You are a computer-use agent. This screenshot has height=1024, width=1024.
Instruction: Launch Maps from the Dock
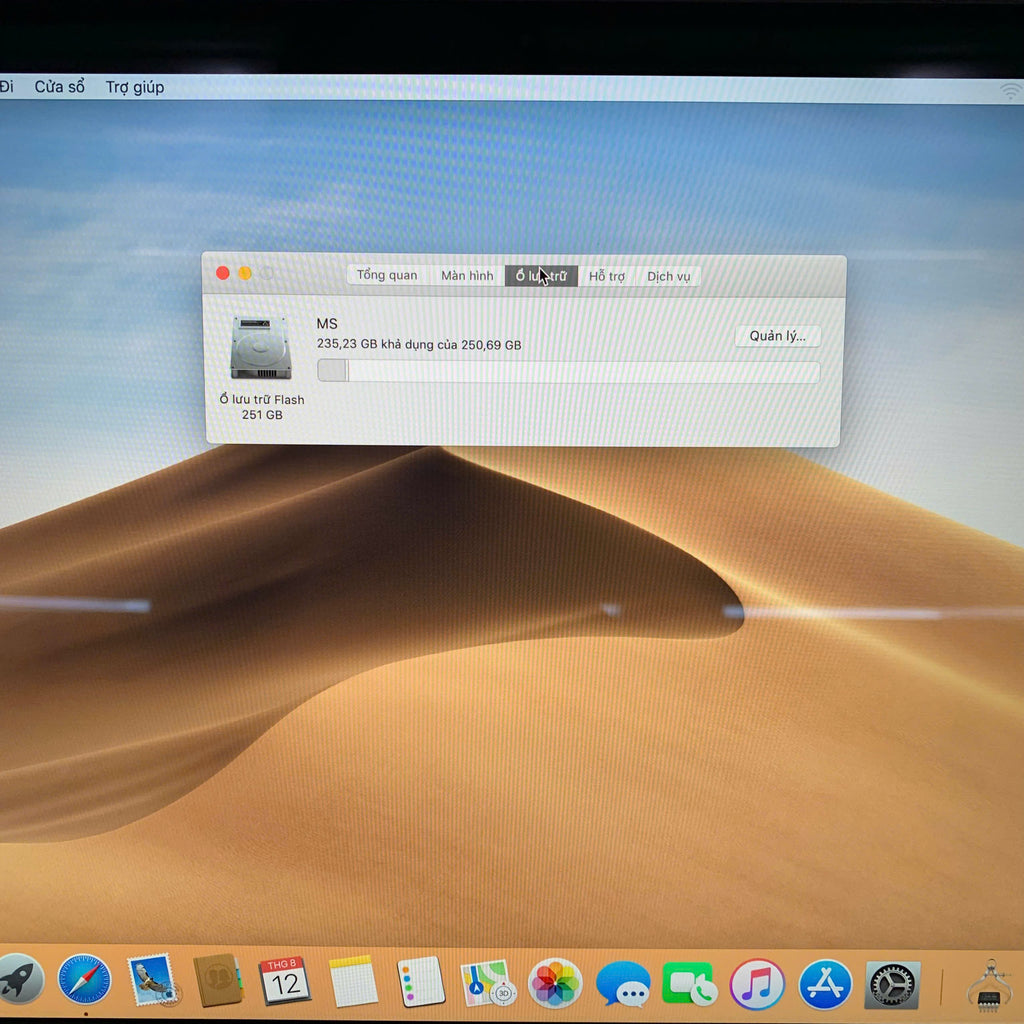488,983
